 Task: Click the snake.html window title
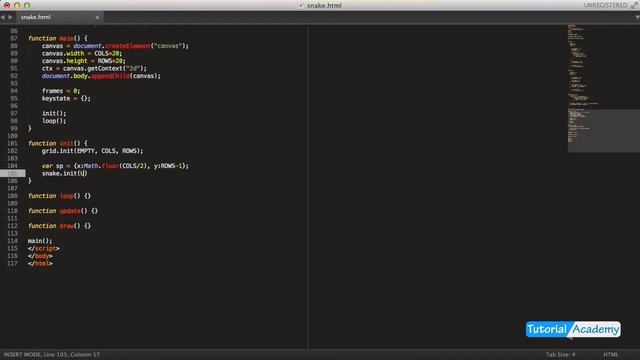(x=324, y=5)
